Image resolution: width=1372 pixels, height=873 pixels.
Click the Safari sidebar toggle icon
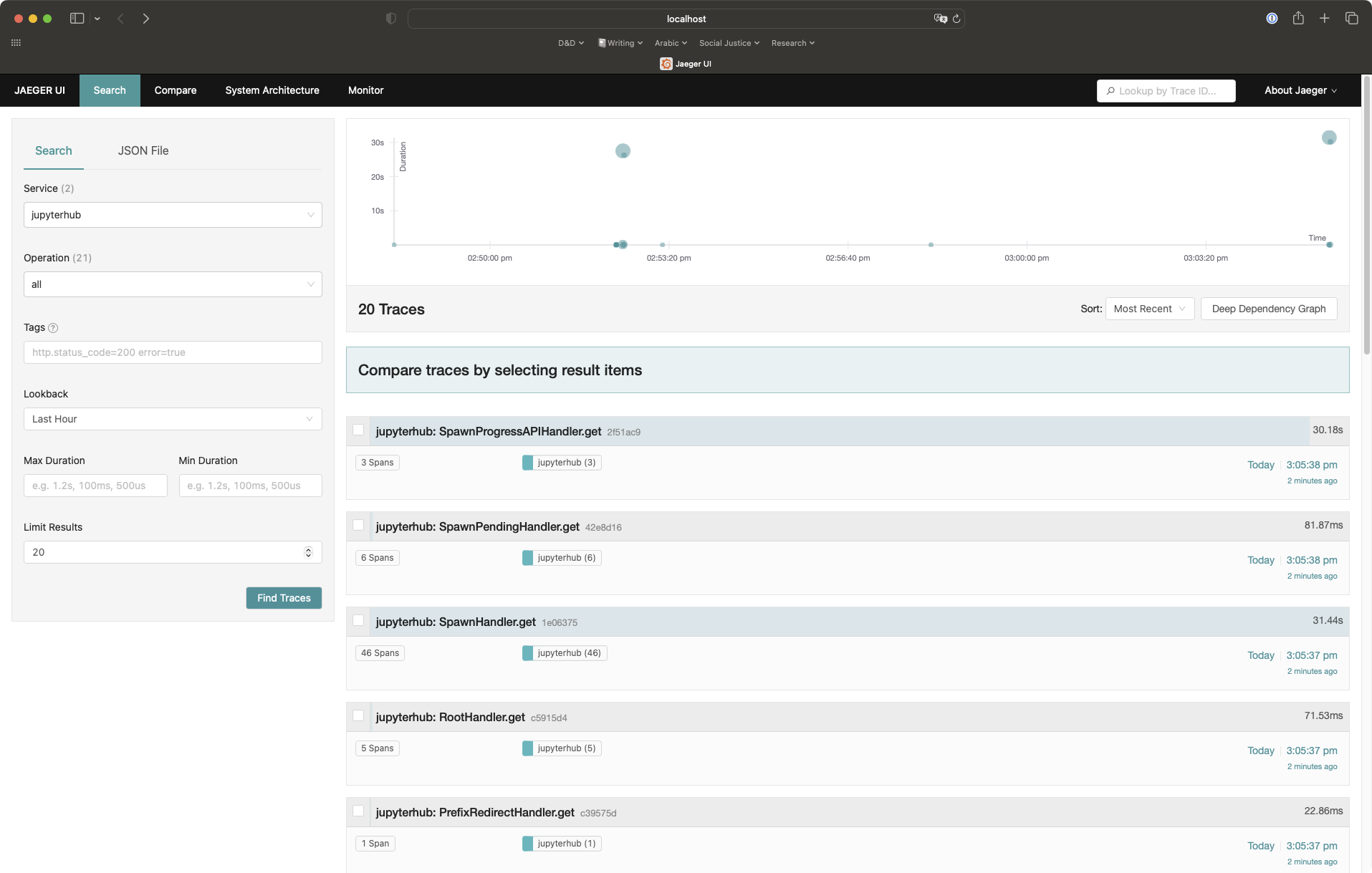(77, 19)
